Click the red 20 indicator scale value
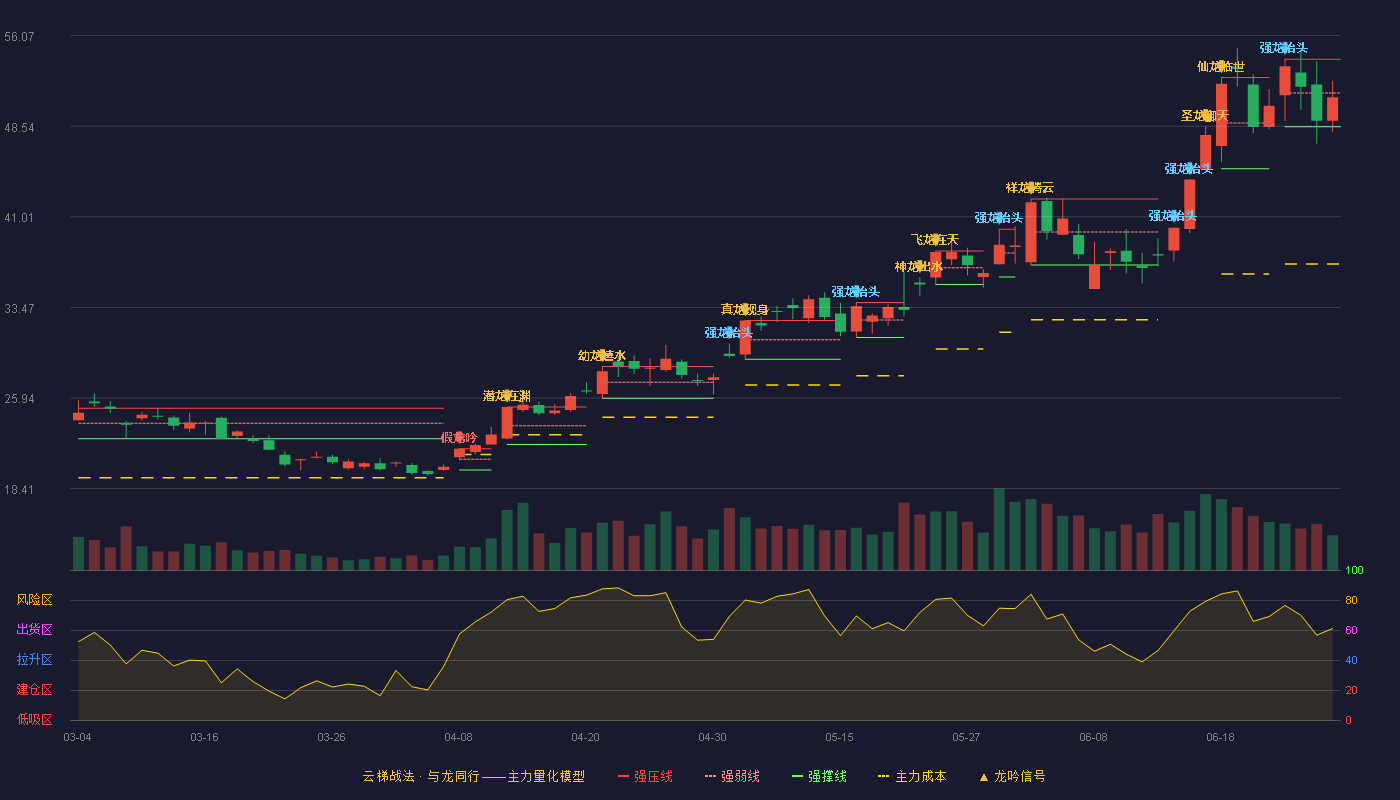Screen dimensions: 1400x800 tap(1351, 691)
